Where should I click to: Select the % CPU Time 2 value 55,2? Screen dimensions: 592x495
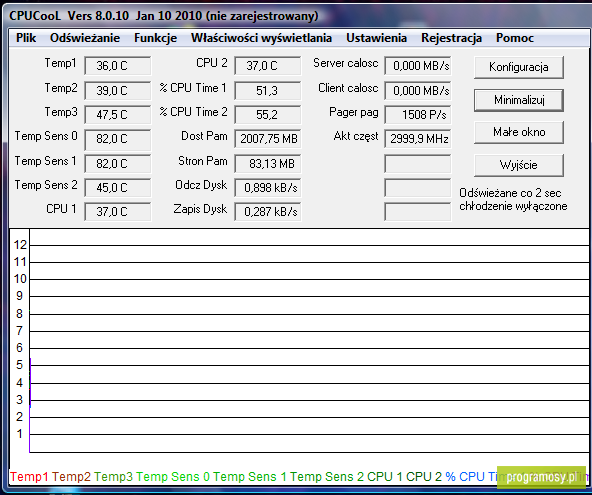tap(268, 114)
